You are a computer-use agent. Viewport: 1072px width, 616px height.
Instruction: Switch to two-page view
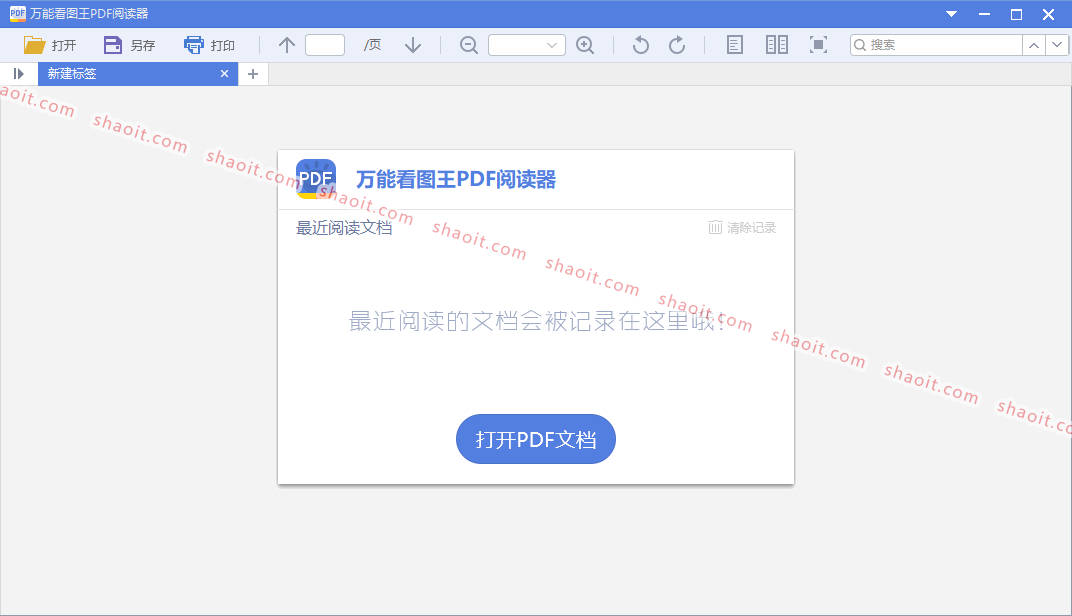point(777,45)
